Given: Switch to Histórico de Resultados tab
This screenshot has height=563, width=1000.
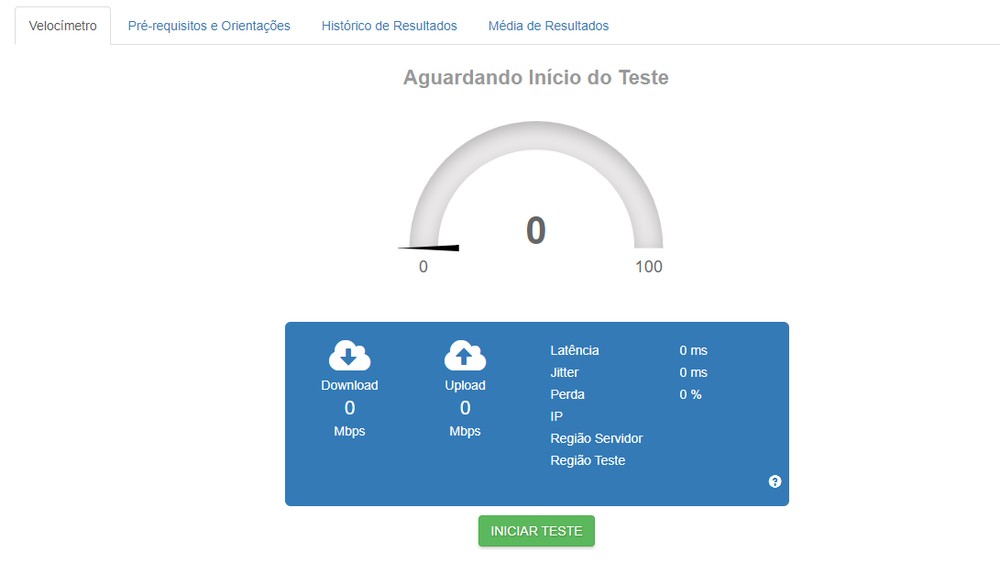Looking at the screenshot, I should 389,26.
